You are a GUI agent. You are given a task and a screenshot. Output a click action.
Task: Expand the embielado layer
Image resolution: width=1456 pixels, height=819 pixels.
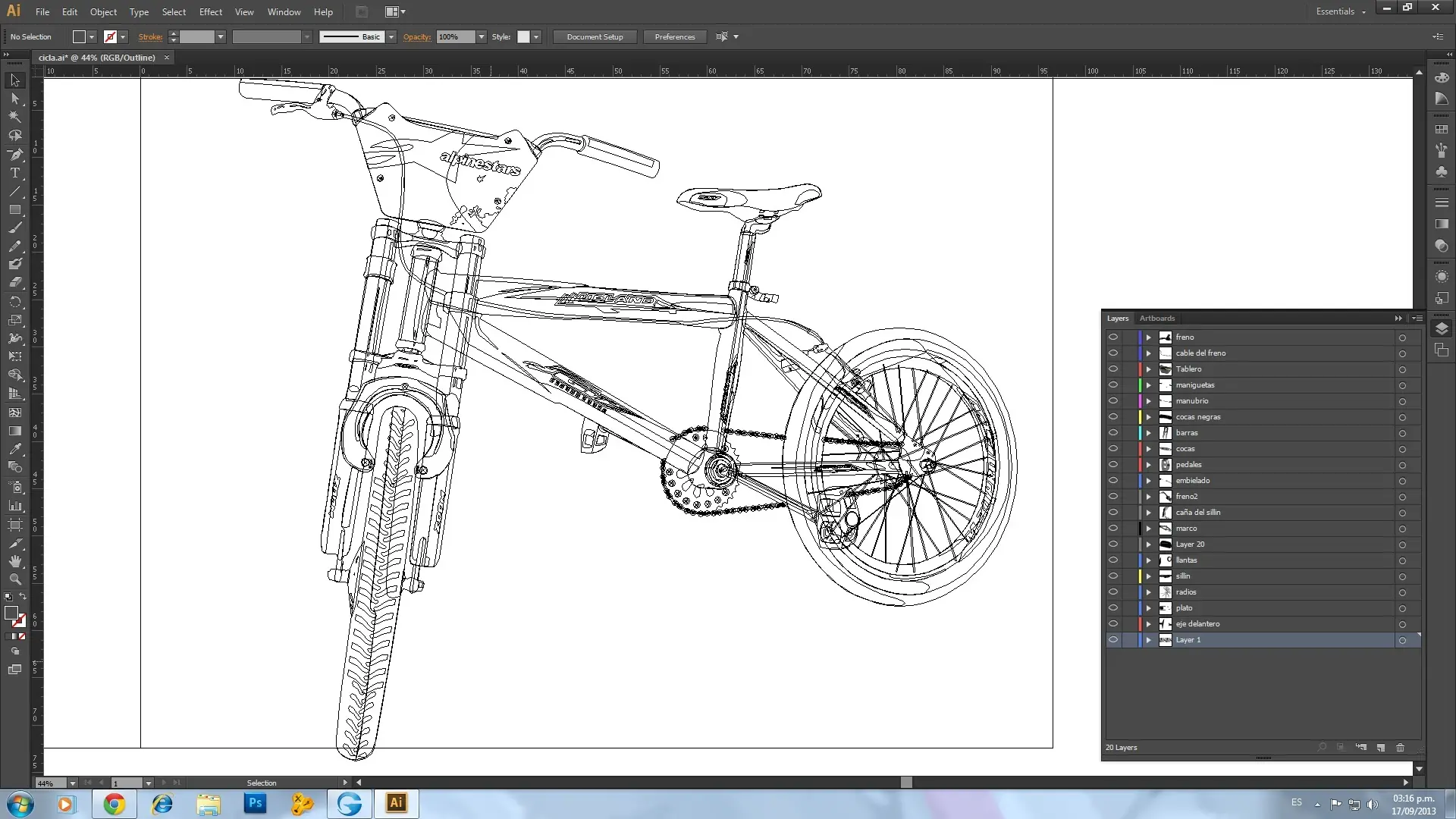tap(1148, 481)
